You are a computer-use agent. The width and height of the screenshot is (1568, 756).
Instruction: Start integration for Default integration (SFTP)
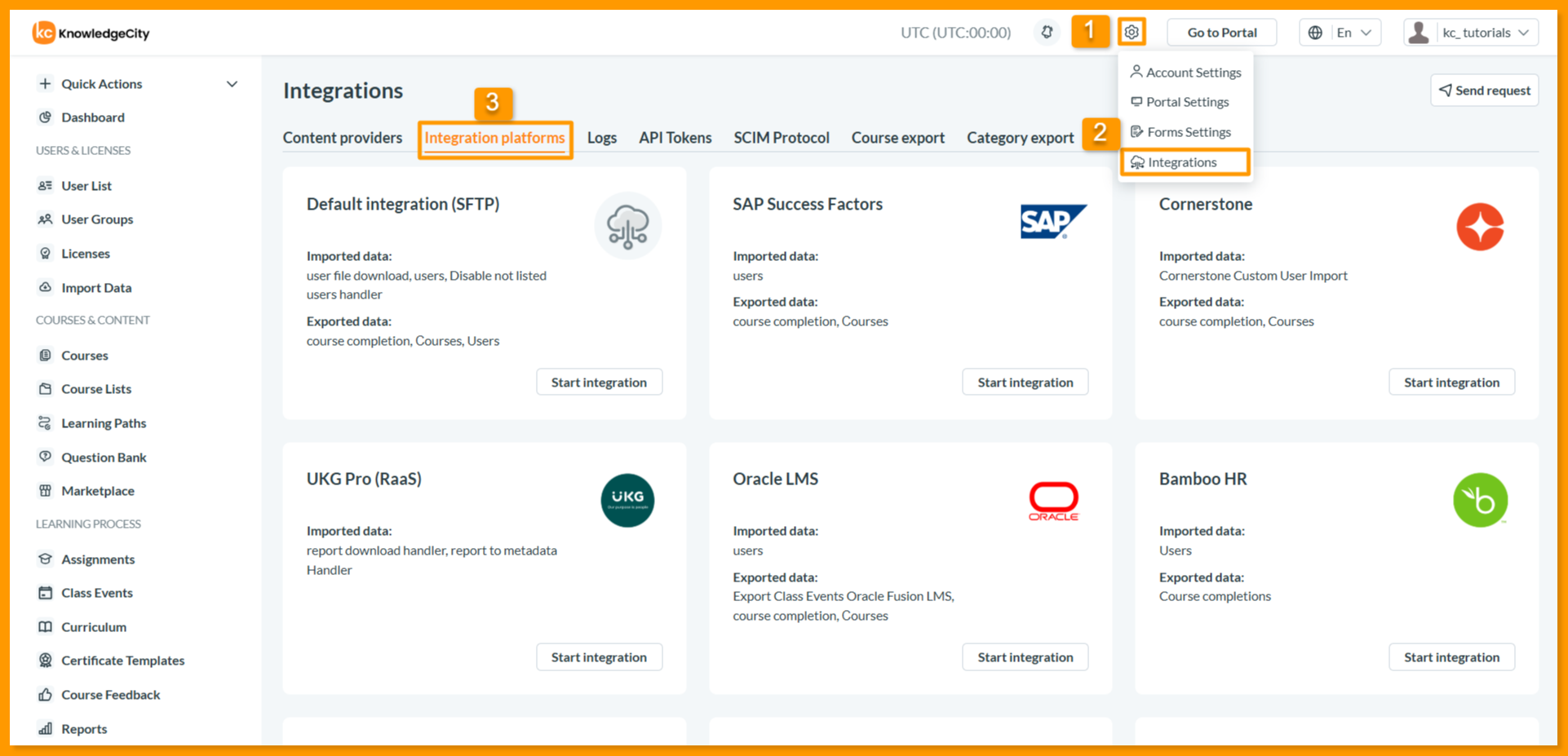pyautogui.click(x=599, y=382)
